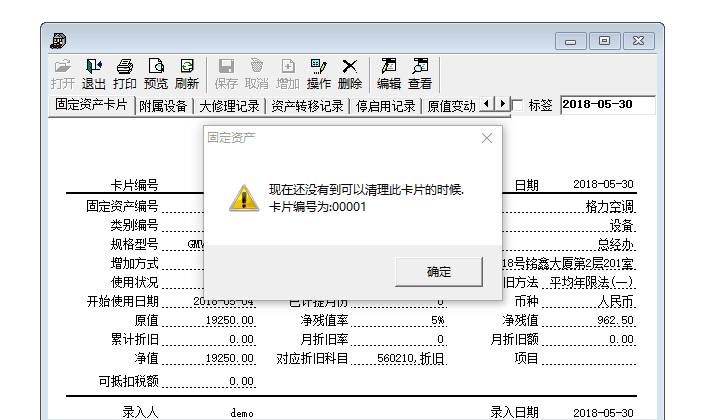
Task: Click the depreciation method 平均年限法(一)
Action: click(591, 282)
